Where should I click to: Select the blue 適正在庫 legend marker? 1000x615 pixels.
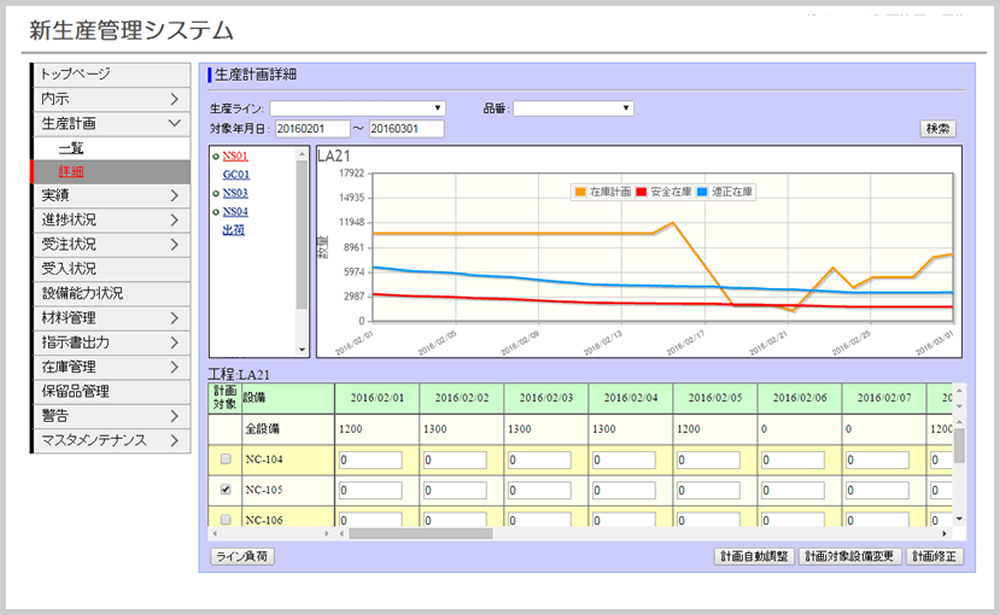pyautogui.click(x=701, y=190)
